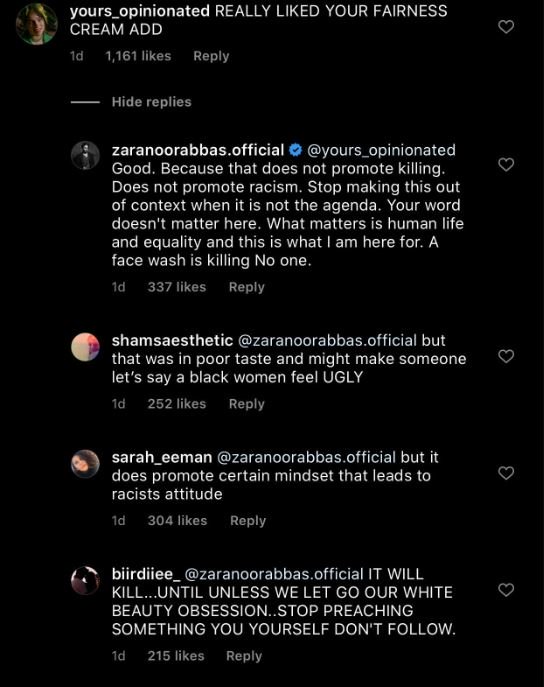The width and height of the screenshot is (544, 687).
Task: Reply to sarah_eeman's comment
Action: pyautogui.click(x=248, y=521)
